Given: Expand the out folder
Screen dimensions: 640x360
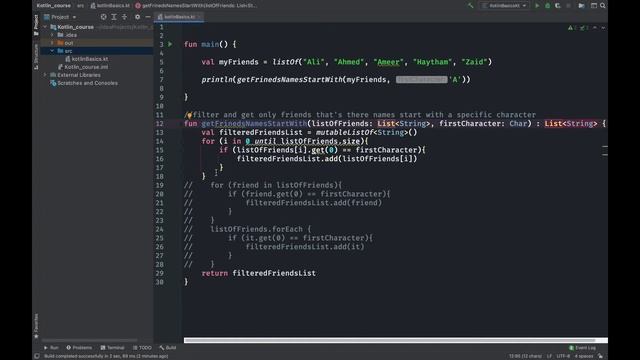Looking at the screenshot, I should click(52, 43).
